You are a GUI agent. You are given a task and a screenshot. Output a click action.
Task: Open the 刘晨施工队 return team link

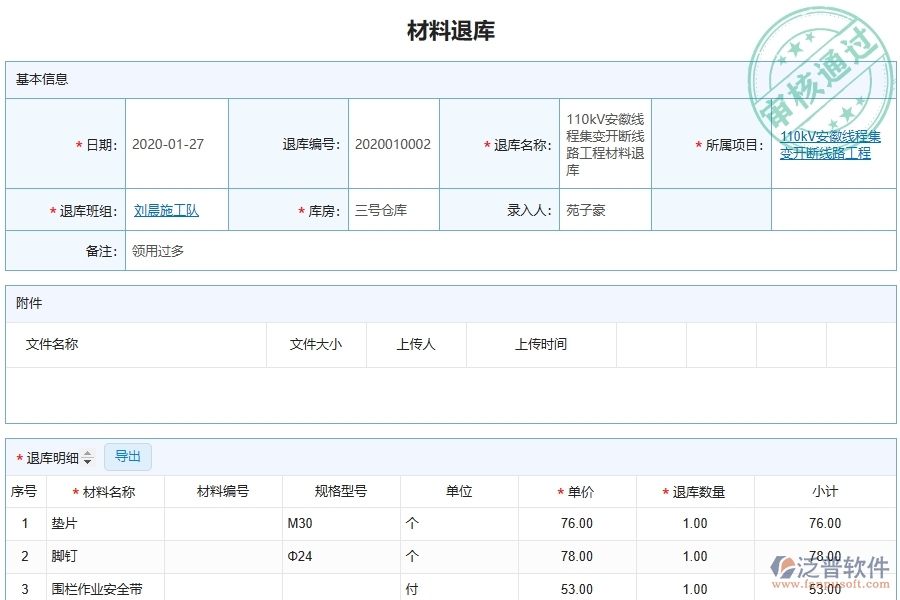pyautogui.click(x=166, y=209)
